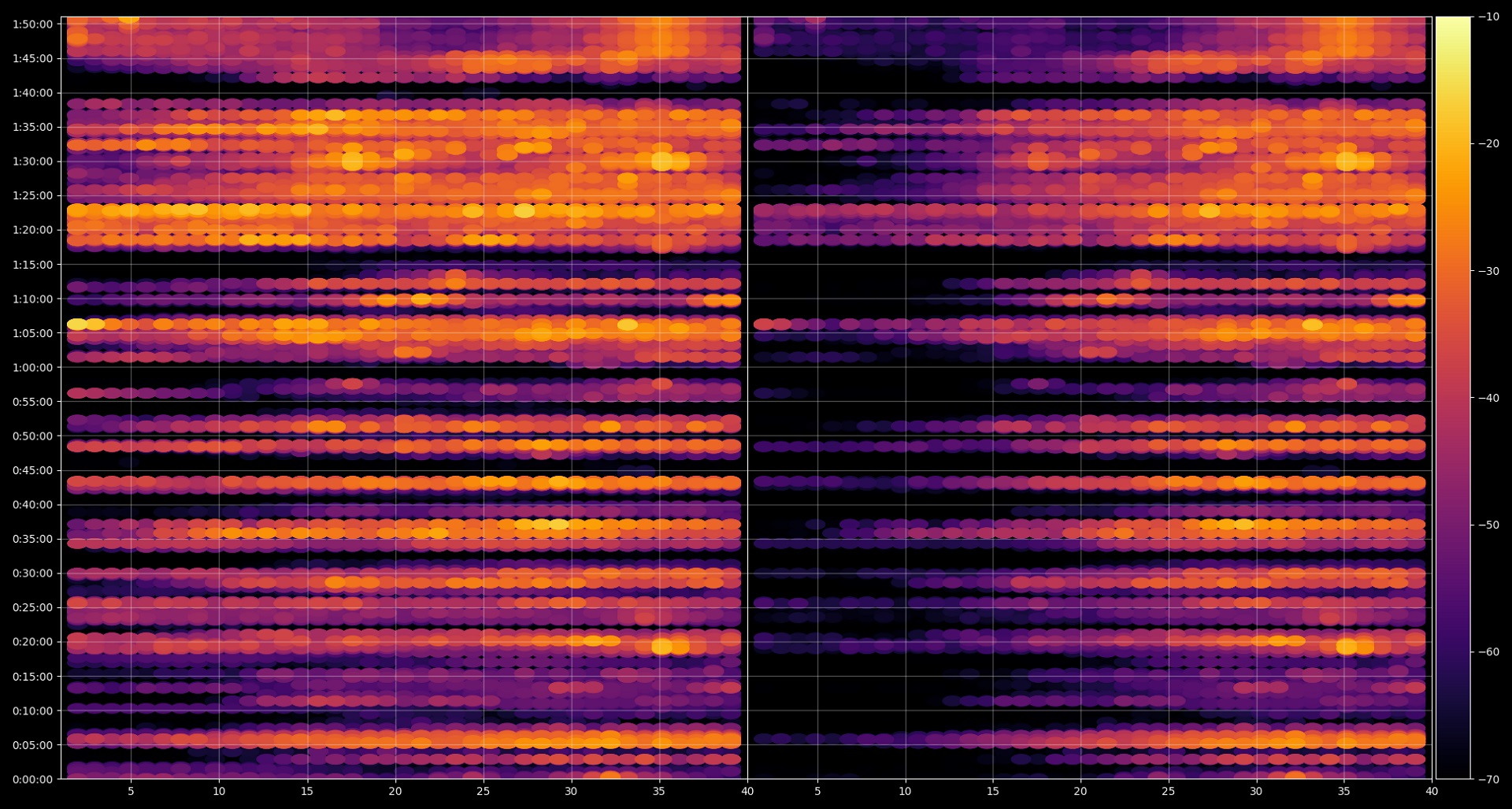Select the 1:30:00 y-axis label

tap(32, 161)
